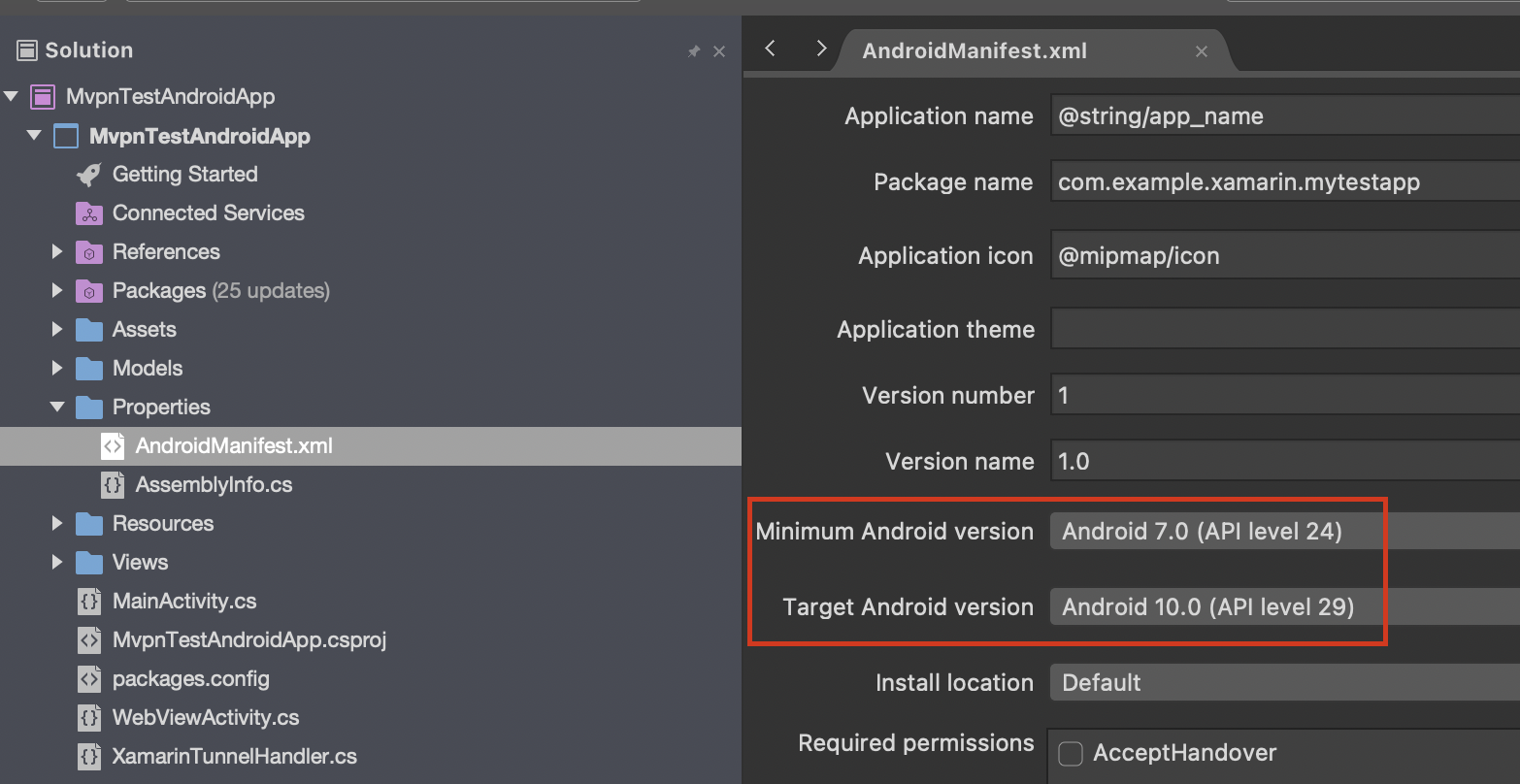Image resolution: width=1520 pixels, height=784 pixels.
Task: Click the References folder icon
Action: [88, 252]
